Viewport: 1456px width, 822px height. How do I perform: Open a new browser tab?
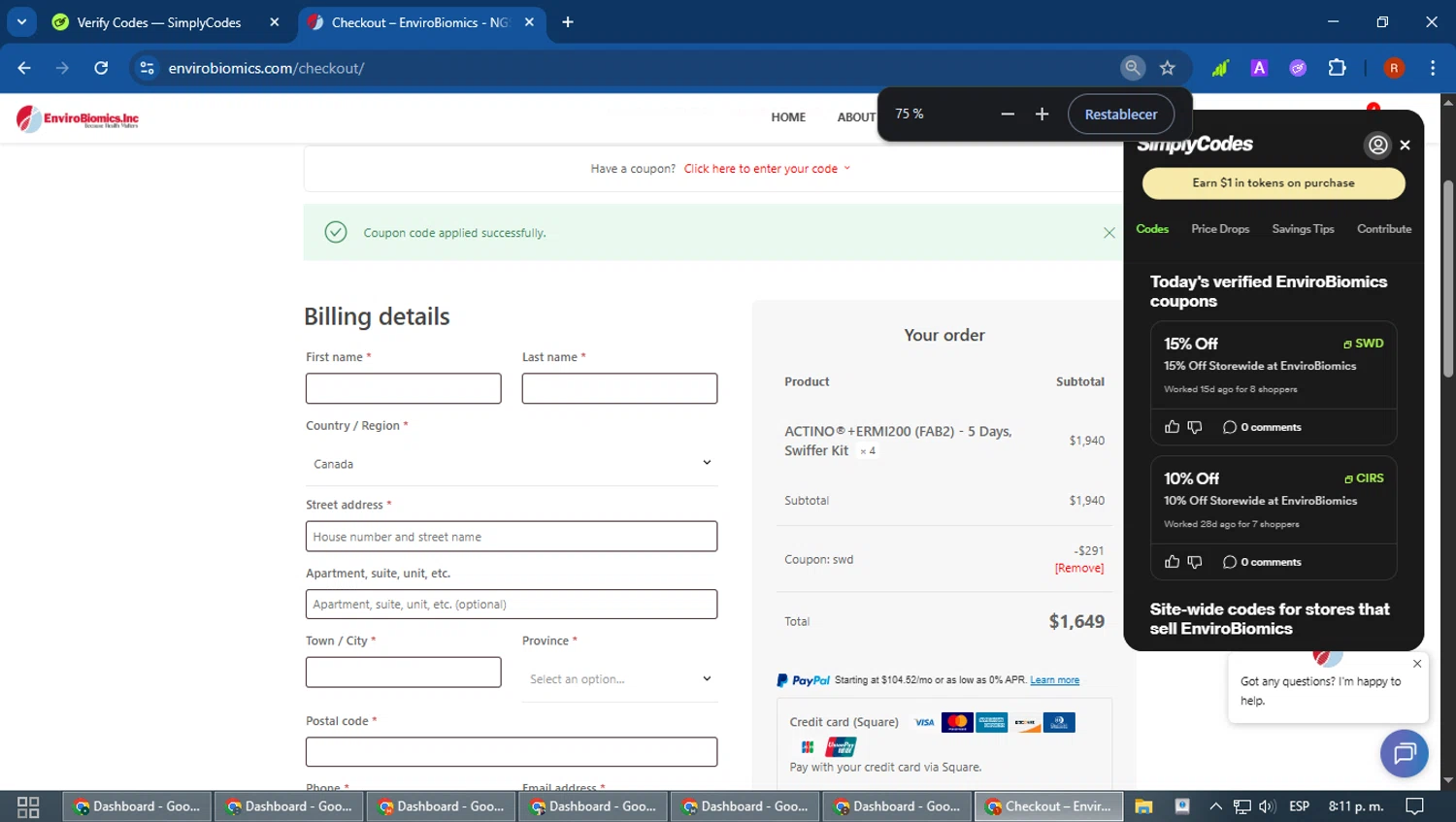coord(568,22)
